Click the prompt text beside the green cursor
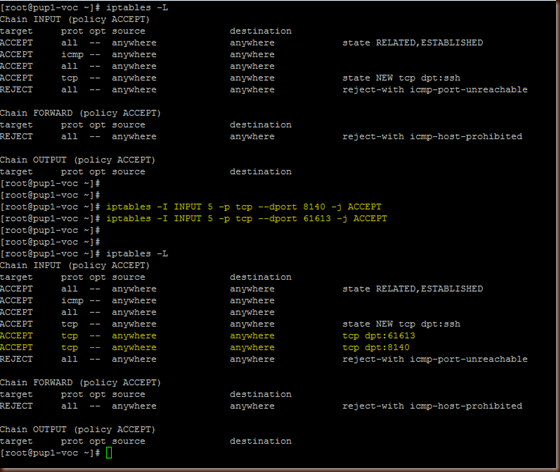The width and height of the screenshot is (560, 472). tap(50, 453)
